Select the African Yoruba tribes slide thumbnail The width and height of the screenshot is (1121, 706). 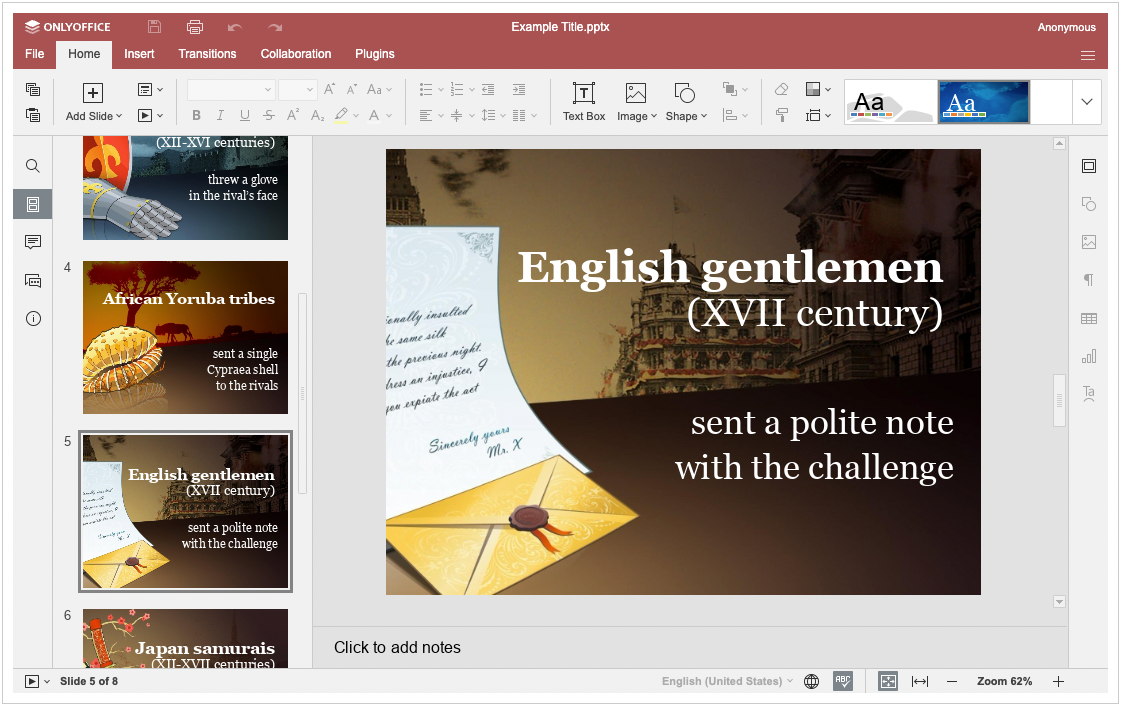pyautogui.click(x=185, y=337)
